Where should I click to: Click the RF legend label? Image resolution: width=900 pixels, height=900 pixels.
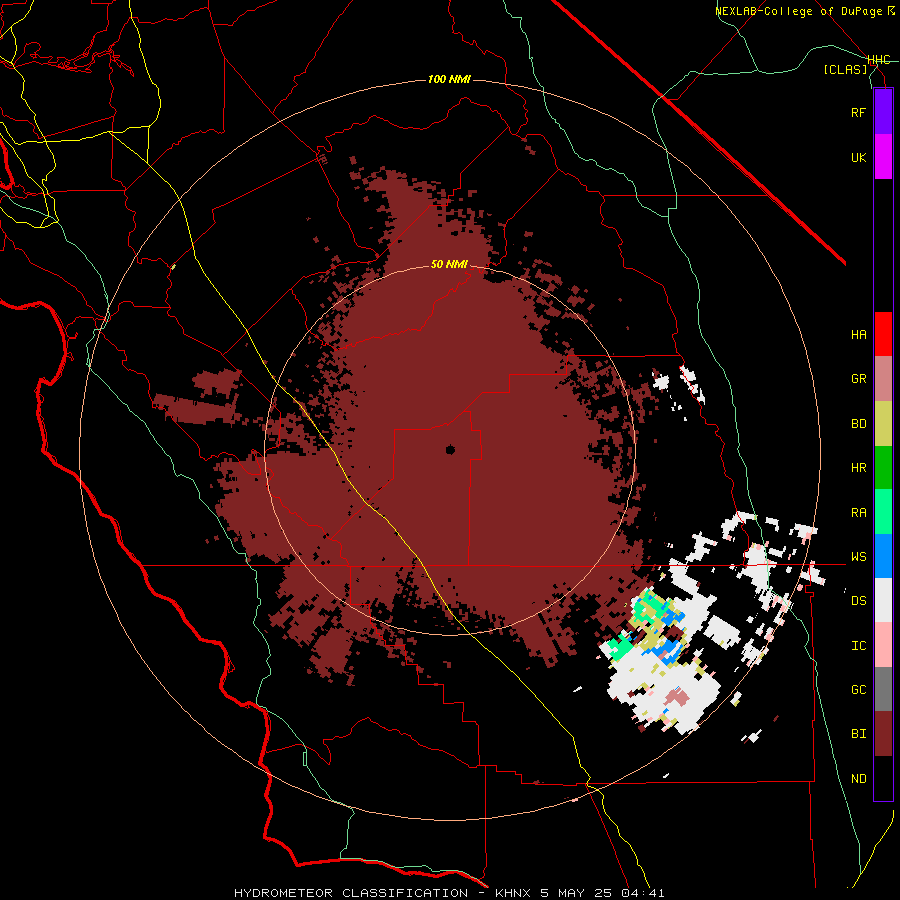click(858, 112)
